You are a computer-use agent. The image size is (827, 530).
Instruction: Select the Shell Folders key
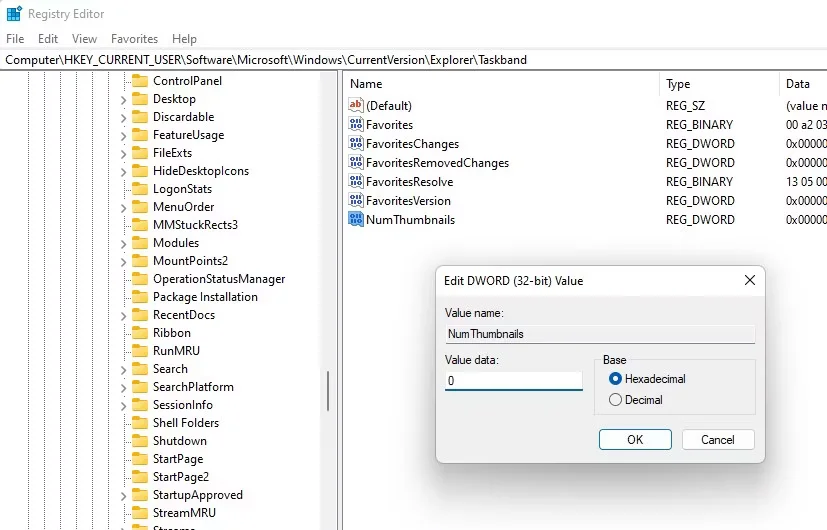click(x=186, y=422)
